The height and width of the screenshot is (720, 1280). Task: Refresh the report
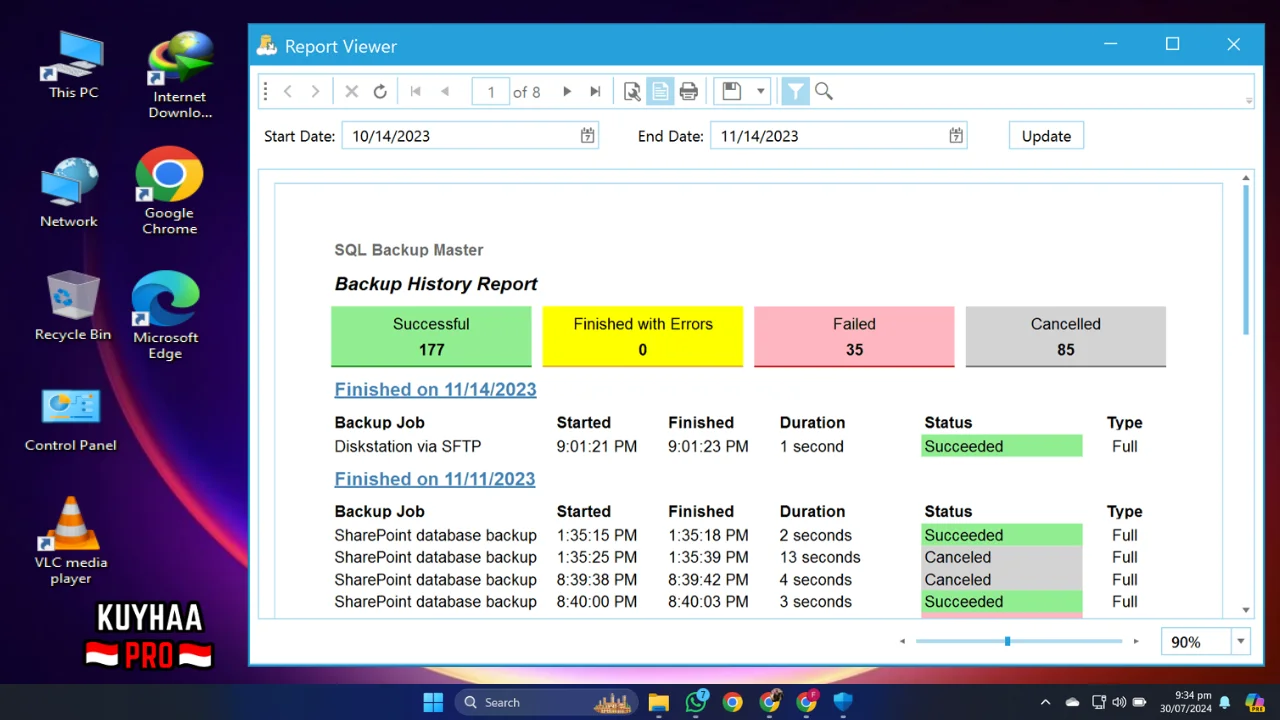[380, 91]
